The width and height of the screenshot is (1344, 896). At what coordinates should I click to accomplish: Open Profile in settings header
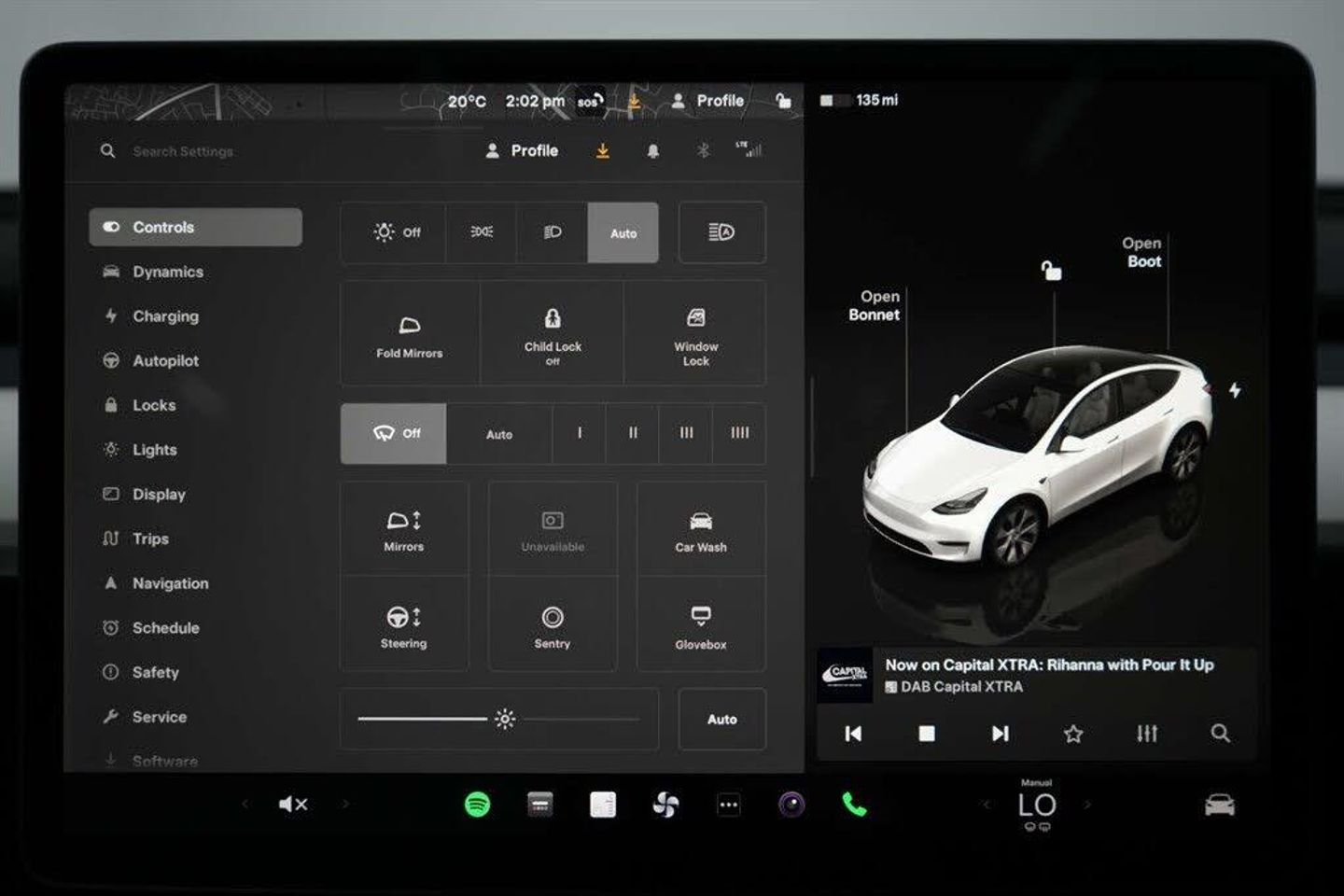[522, 150]
